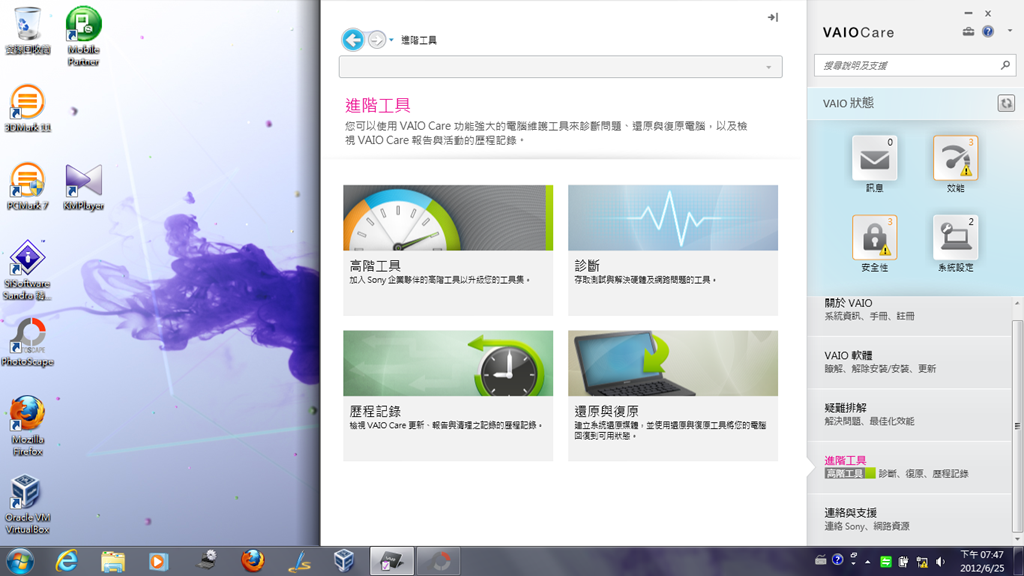
Task: Open the 診斷 heartbeat tile
Action: click(673, 250)
